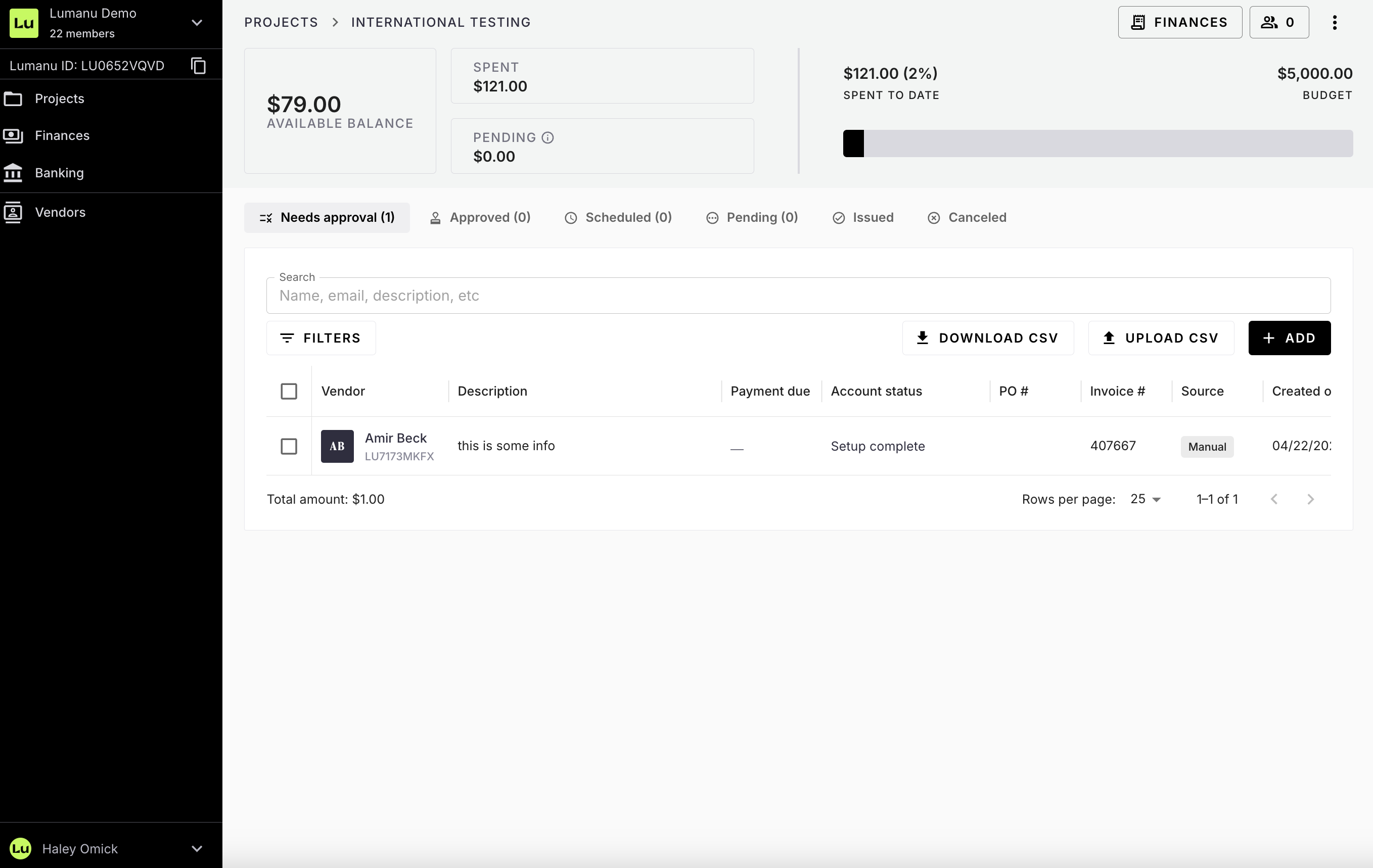Go to Vendors in the sidebar
1373x868 pixels.
point(60,212)
